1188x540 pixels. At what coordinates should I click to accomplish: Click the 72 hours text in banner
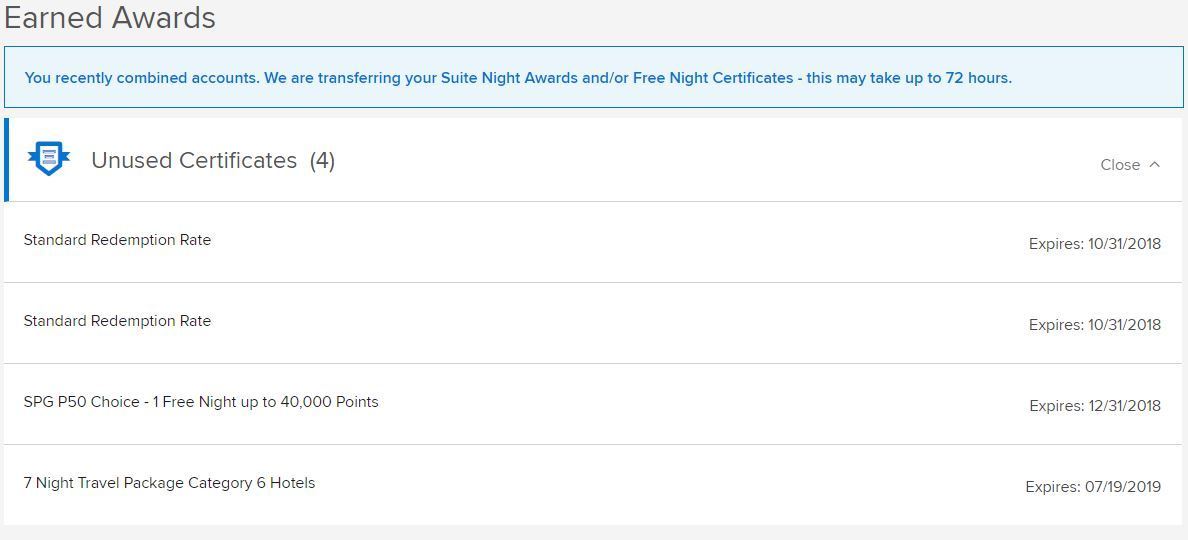click(978, 78)
